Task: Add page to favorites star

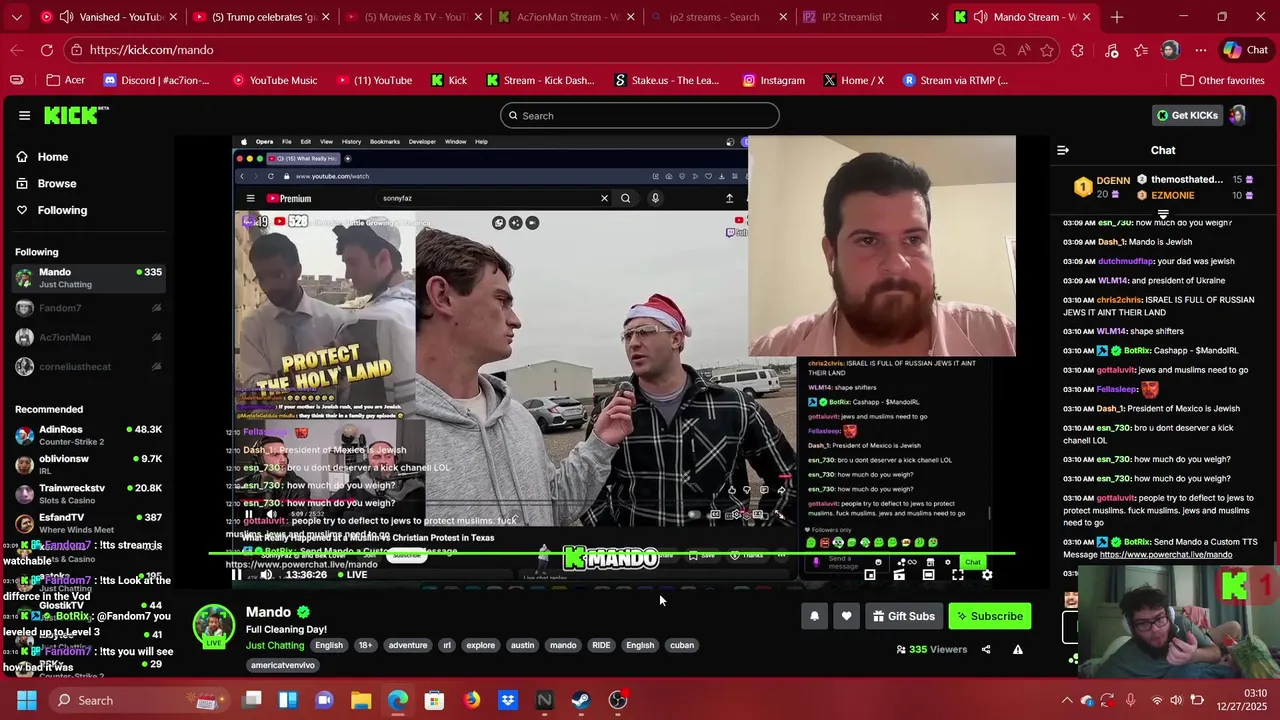Action: click(x=1047, y=50)
